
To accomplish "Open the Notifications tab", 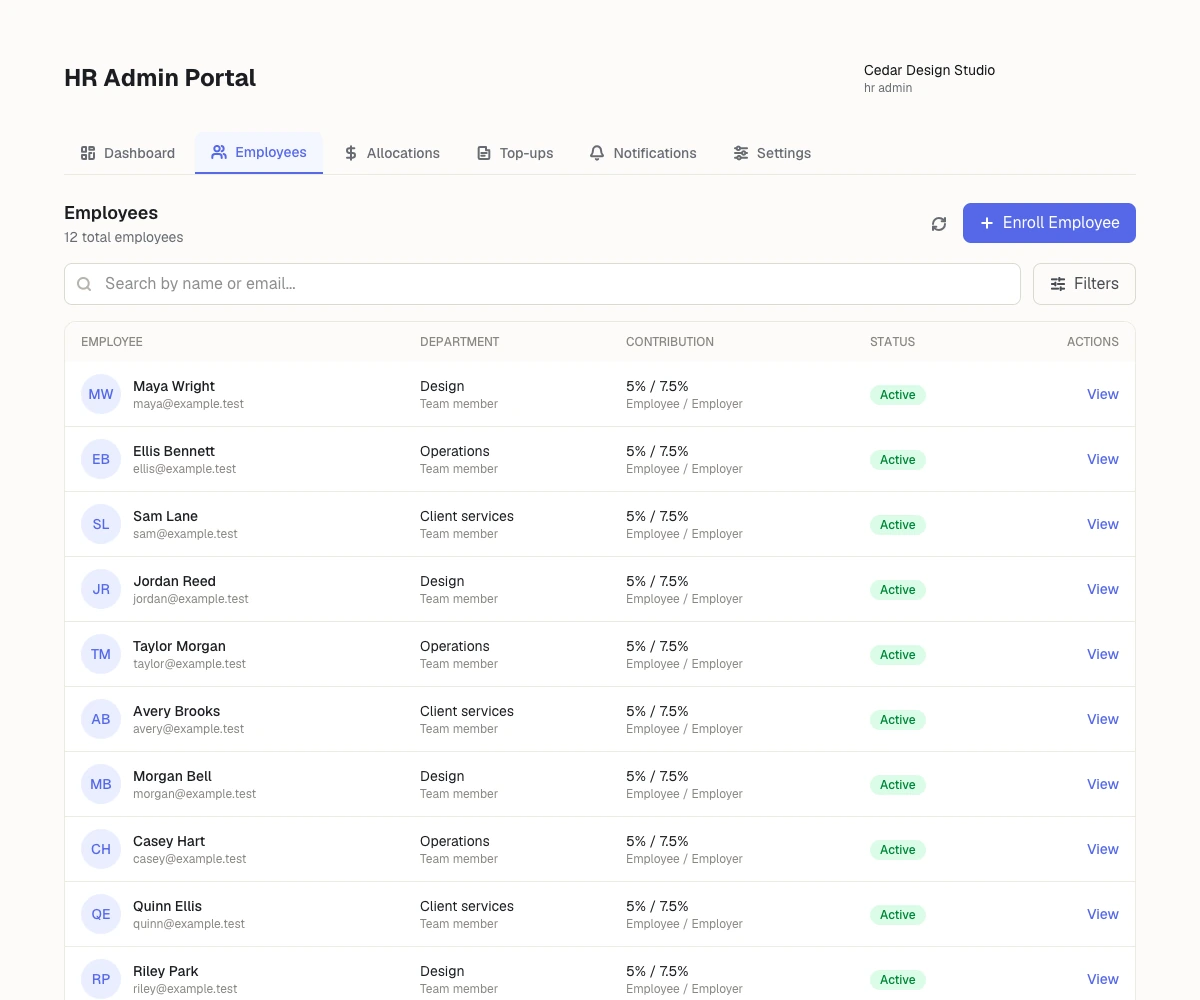I will point(643,153).
